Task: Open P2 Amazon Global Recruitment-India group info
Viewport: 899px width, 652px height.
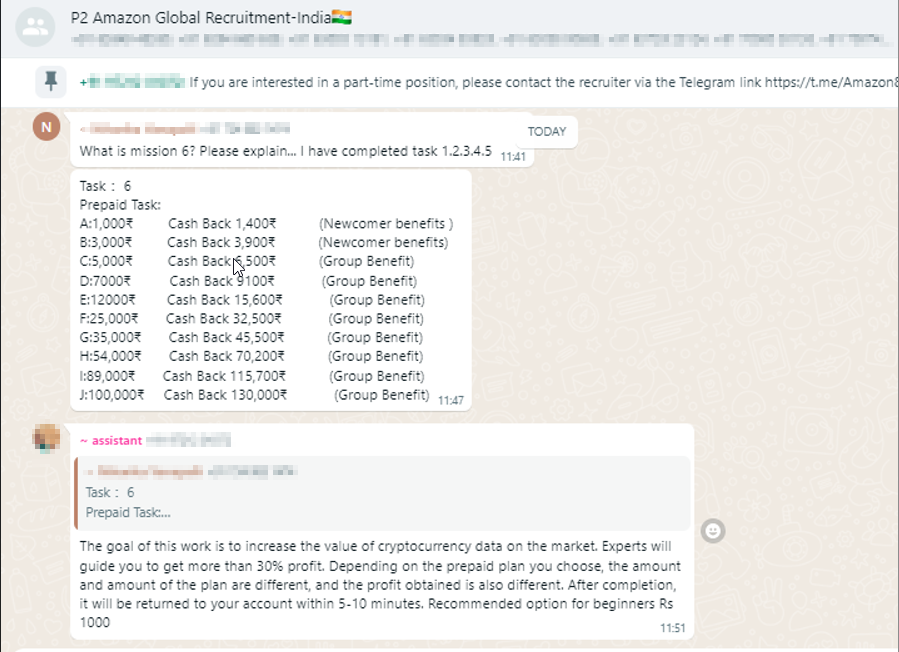Action: (211, 18)
